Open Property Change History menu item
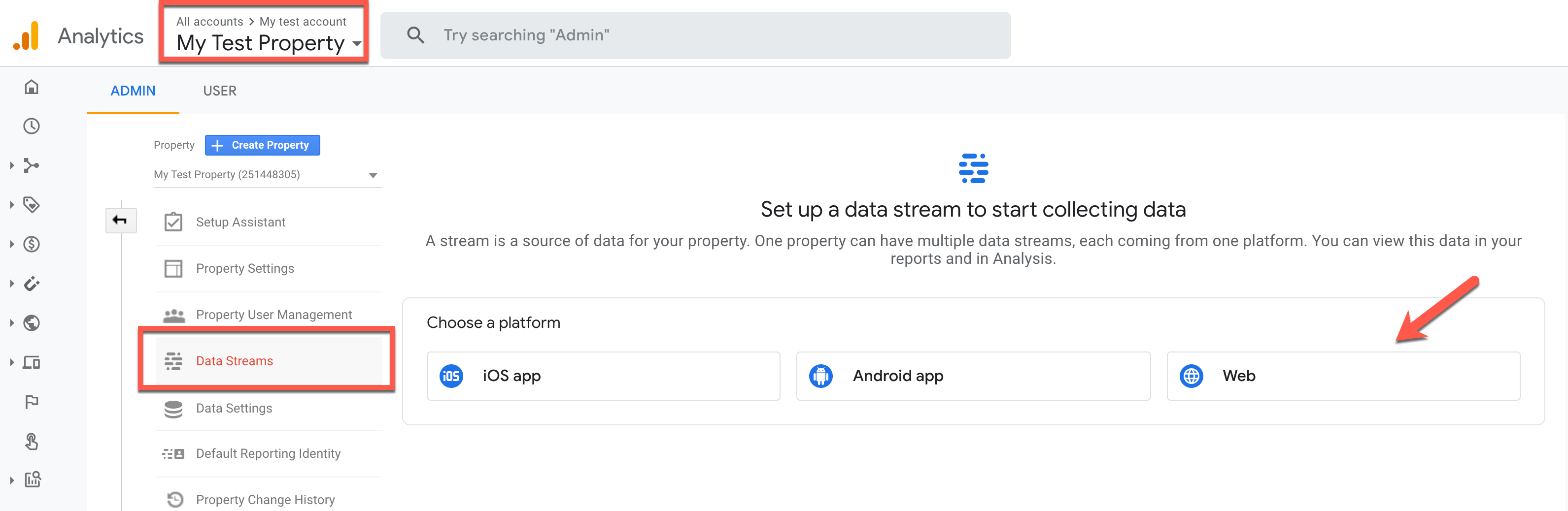Image resolution: width=1568 pixels, height=511 pixels. tap(269, 500)
